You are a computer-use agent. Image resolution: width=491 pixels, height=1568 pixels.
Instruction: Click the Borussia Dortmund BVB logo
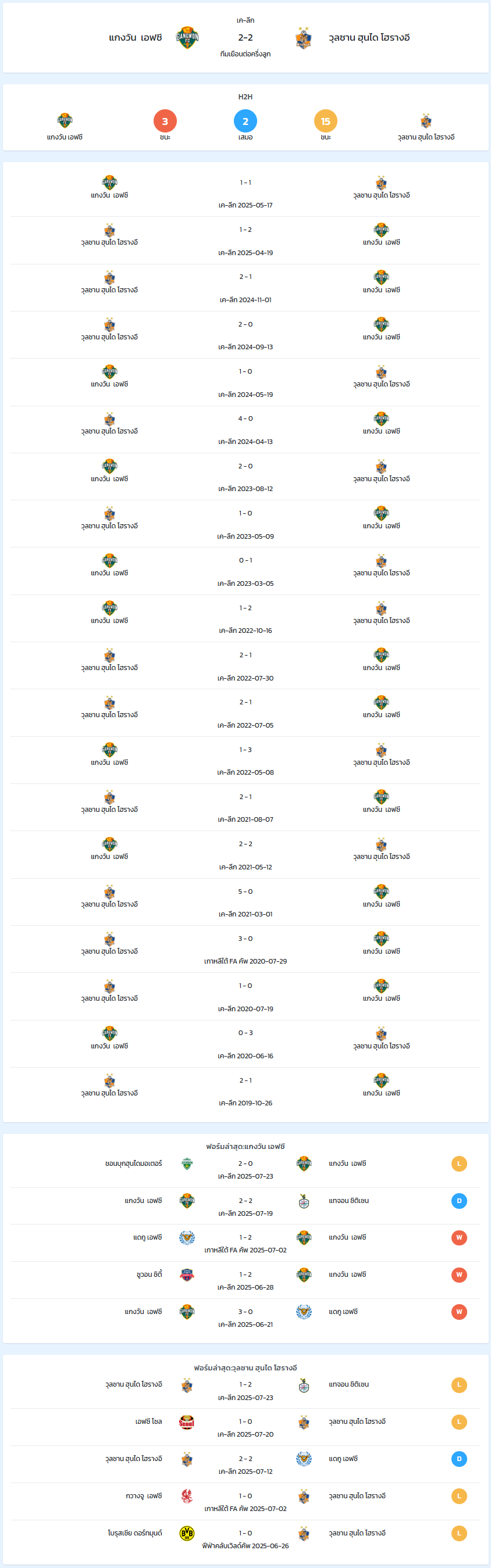pyautogui.click(x=187, y=1533)
